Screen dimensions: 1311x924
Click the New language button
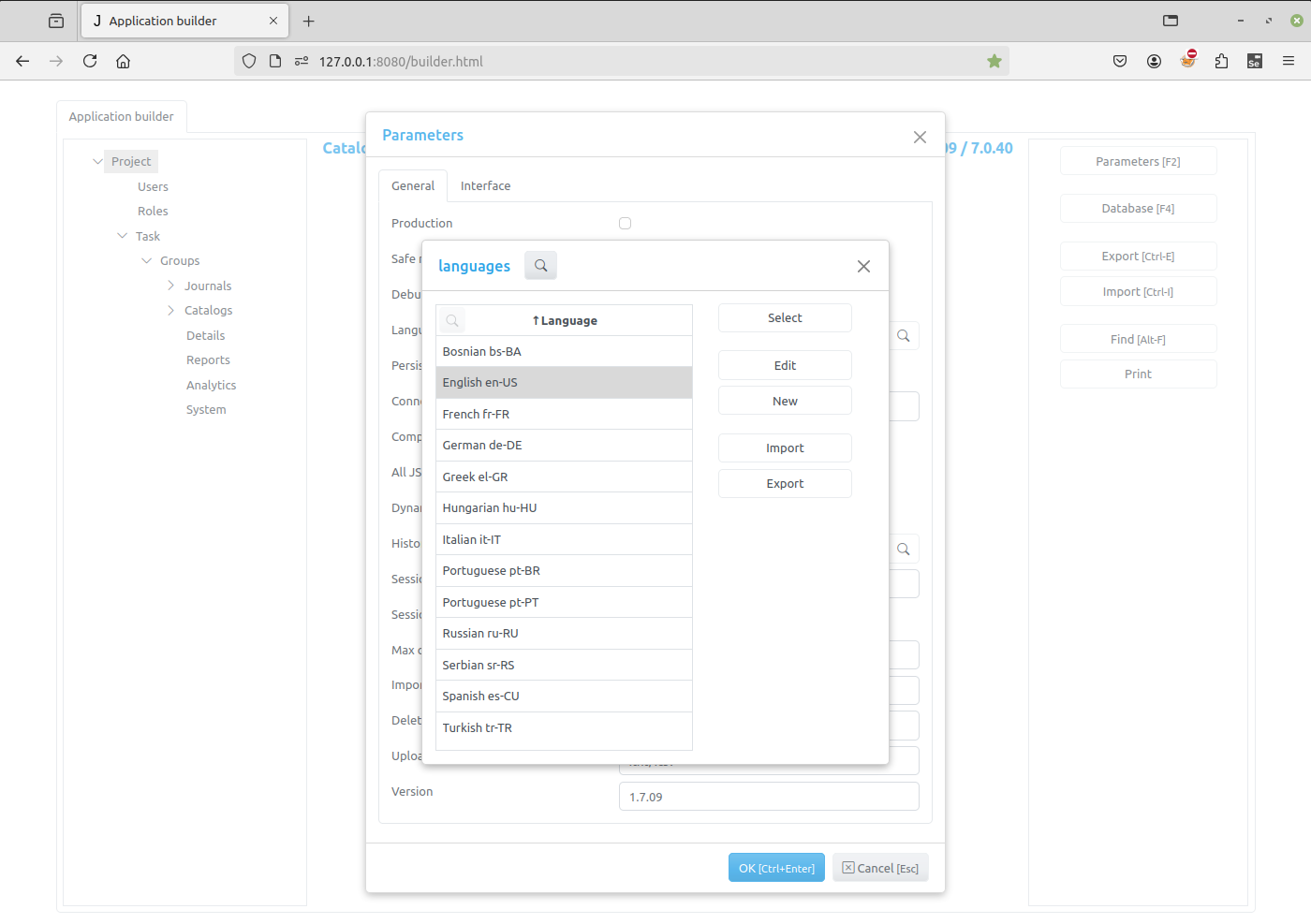click(x=785, y=401)
